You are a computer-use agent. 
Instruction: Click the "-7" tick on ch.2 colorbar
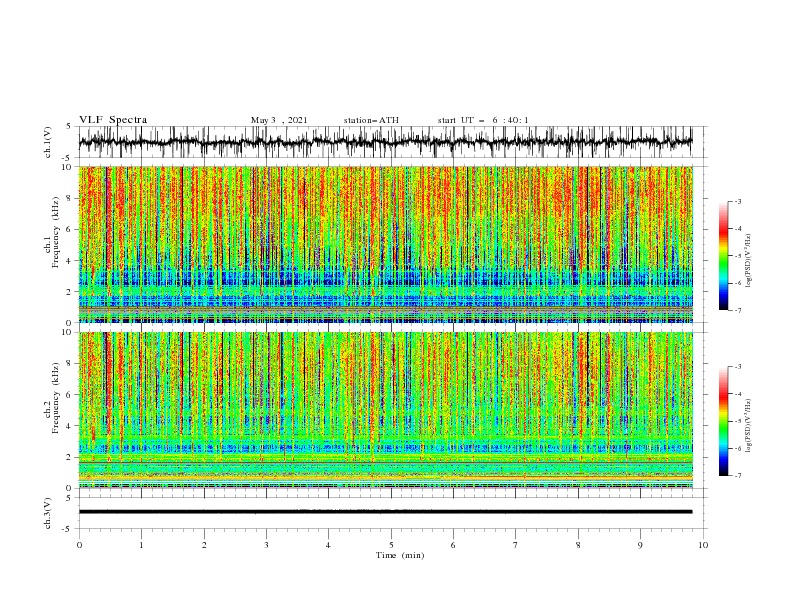tap(737, 475)
